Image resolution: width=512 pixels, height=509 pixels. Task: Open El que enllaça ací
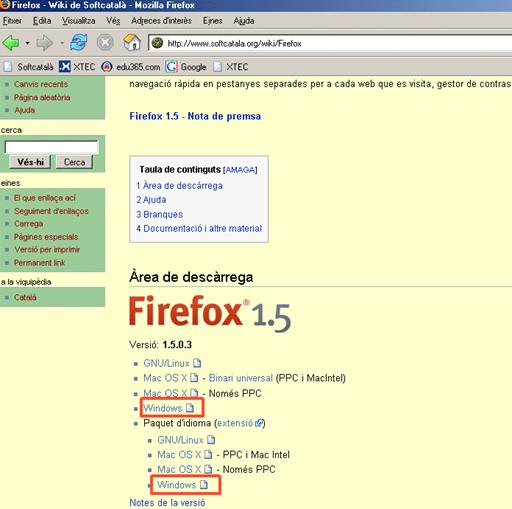tap(45, 198)
